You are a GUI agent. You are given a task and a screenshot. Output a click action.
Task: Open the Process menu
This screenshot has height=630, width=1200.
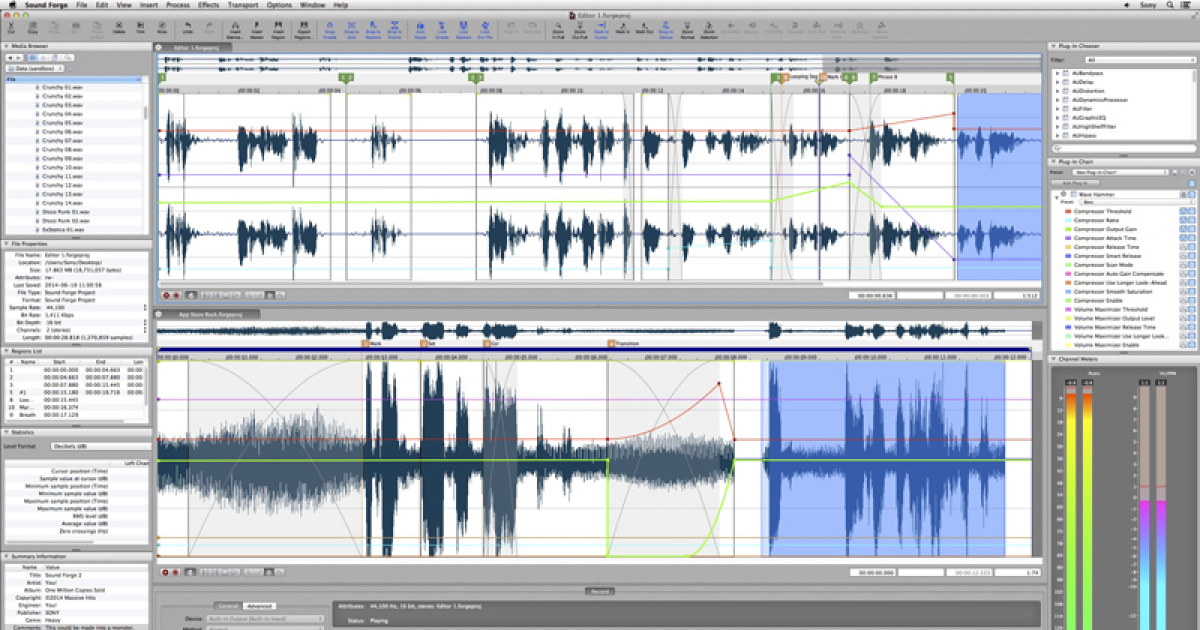[178, 5]
